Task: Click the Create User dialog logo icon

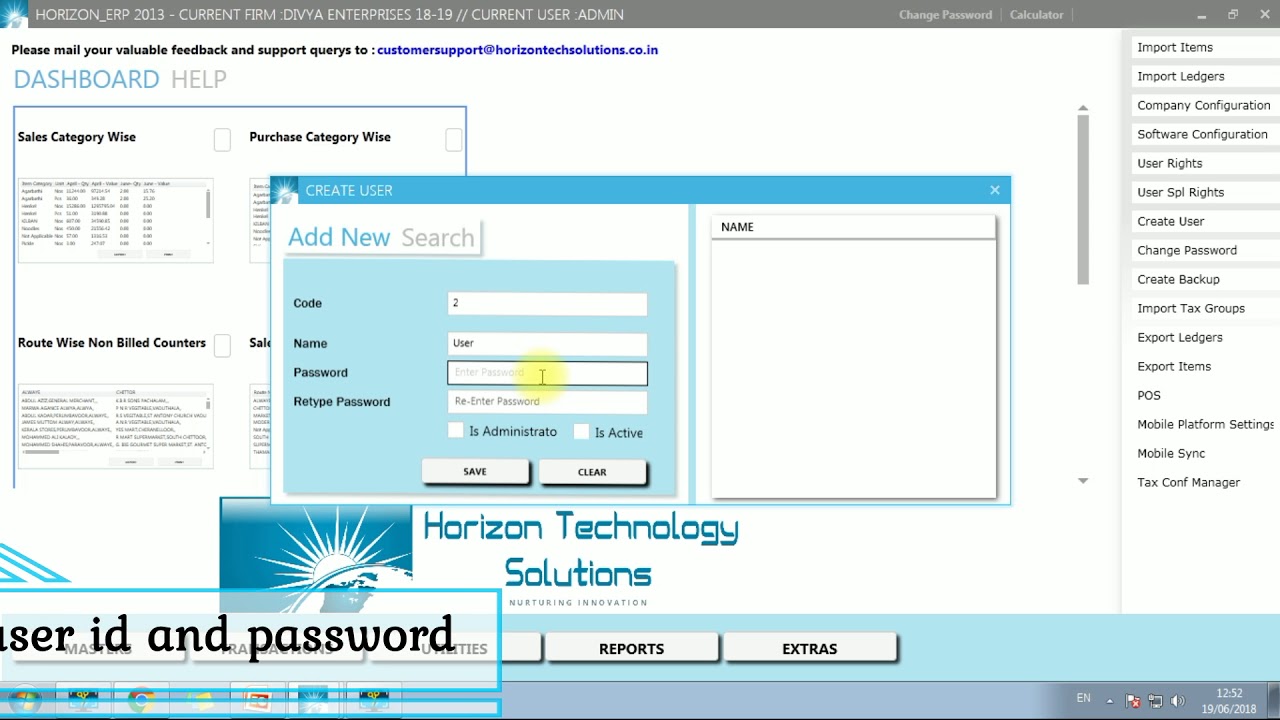Action: click(x=285, y=190)
